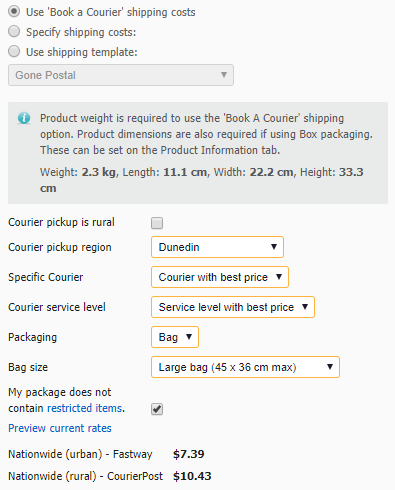Select 'Book a Courier' shipping costs radio
This screenshot has height=490, width=395.
click(x=14, y=12)
